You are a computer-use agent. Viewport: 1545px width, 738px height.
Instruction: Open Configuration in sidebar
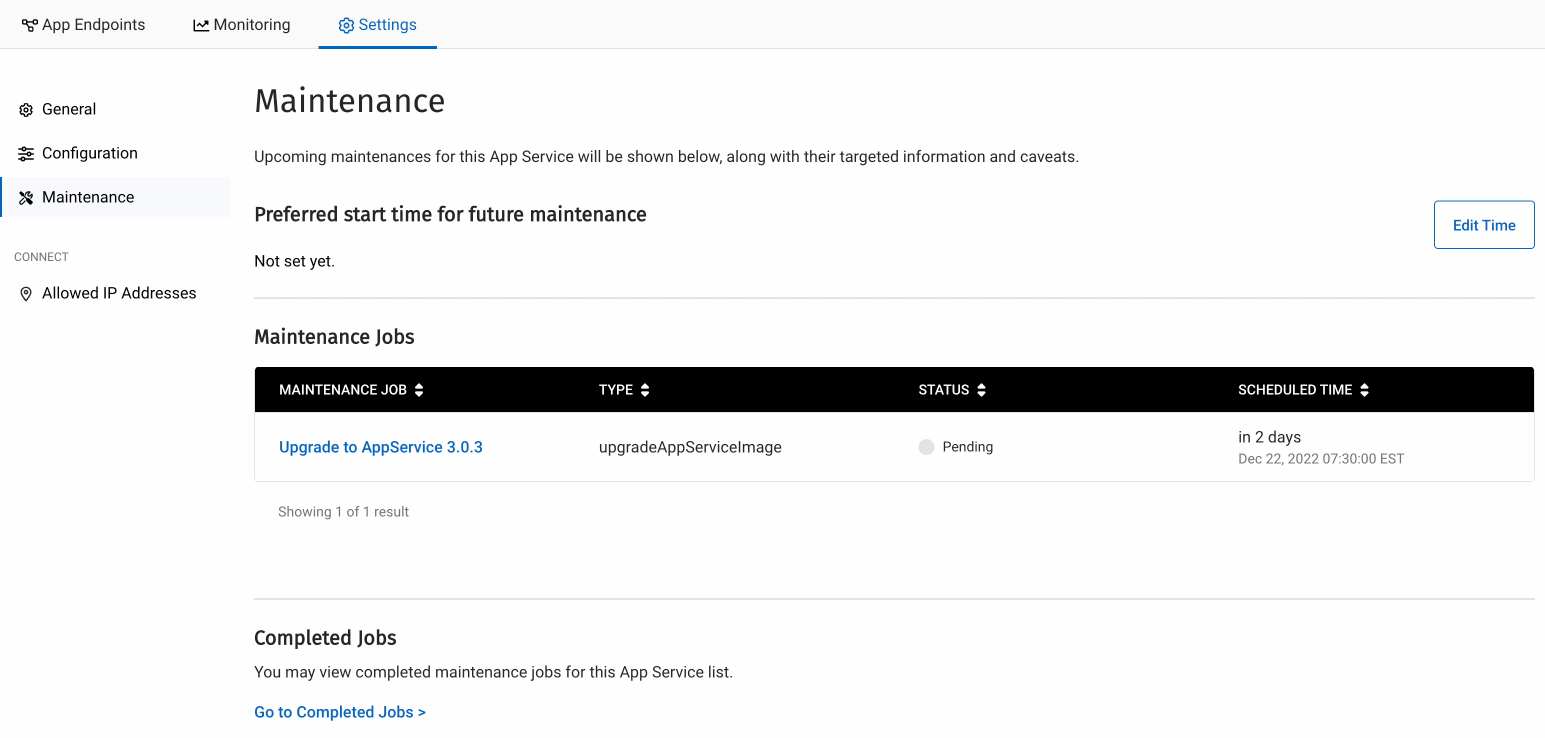click(115, 153)
